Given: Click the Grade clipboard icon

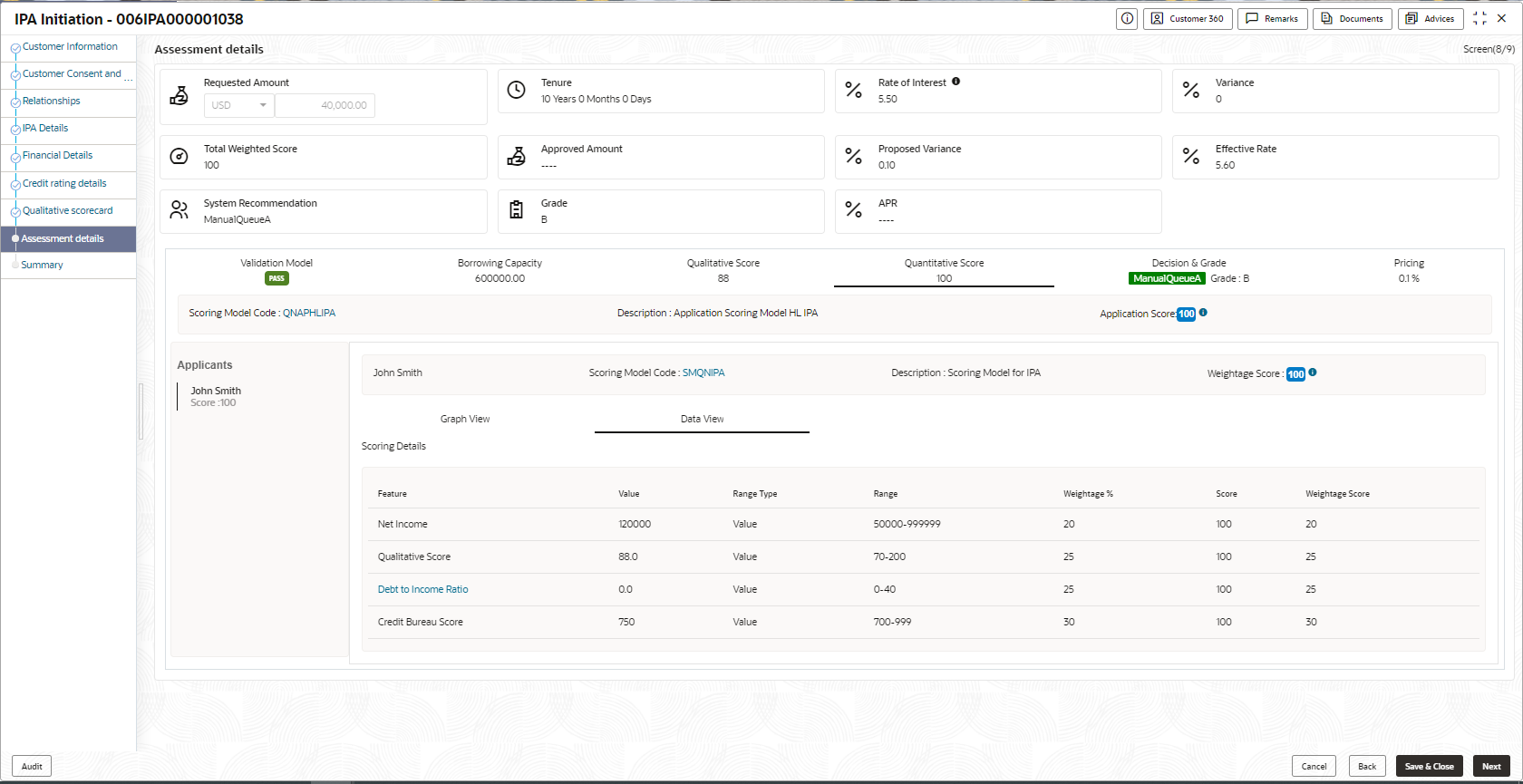Looking at the screenshot, I should pyautogui.click(x=516, y=210).
